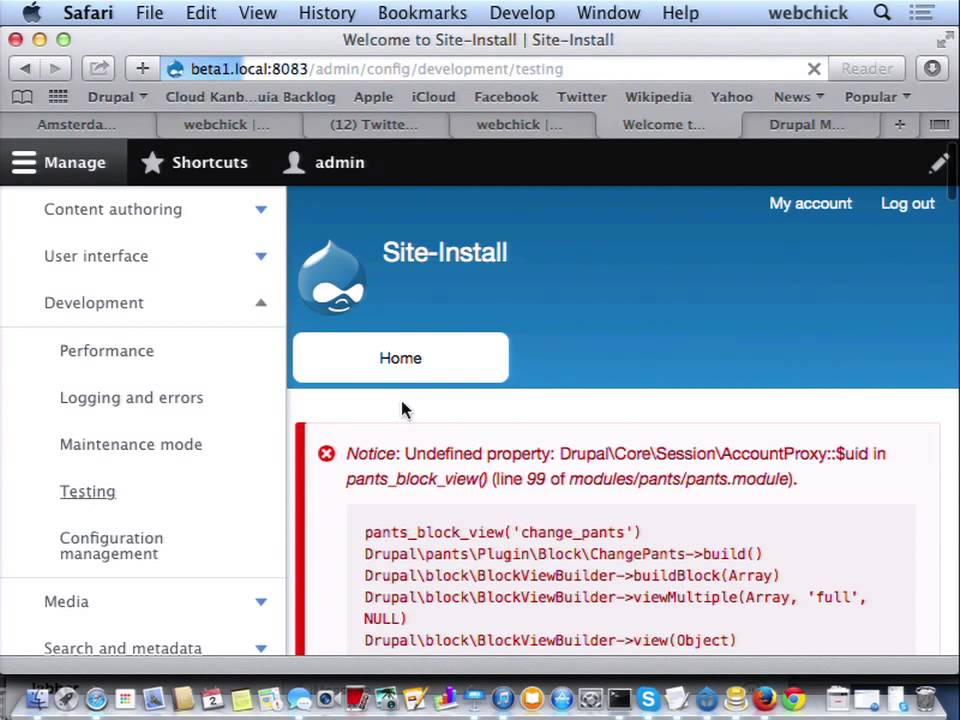This screenshot has height=720, width=960.
Task: Click the pencil edit icon in Drupal toolbar
Action: [x=938, y=163]
